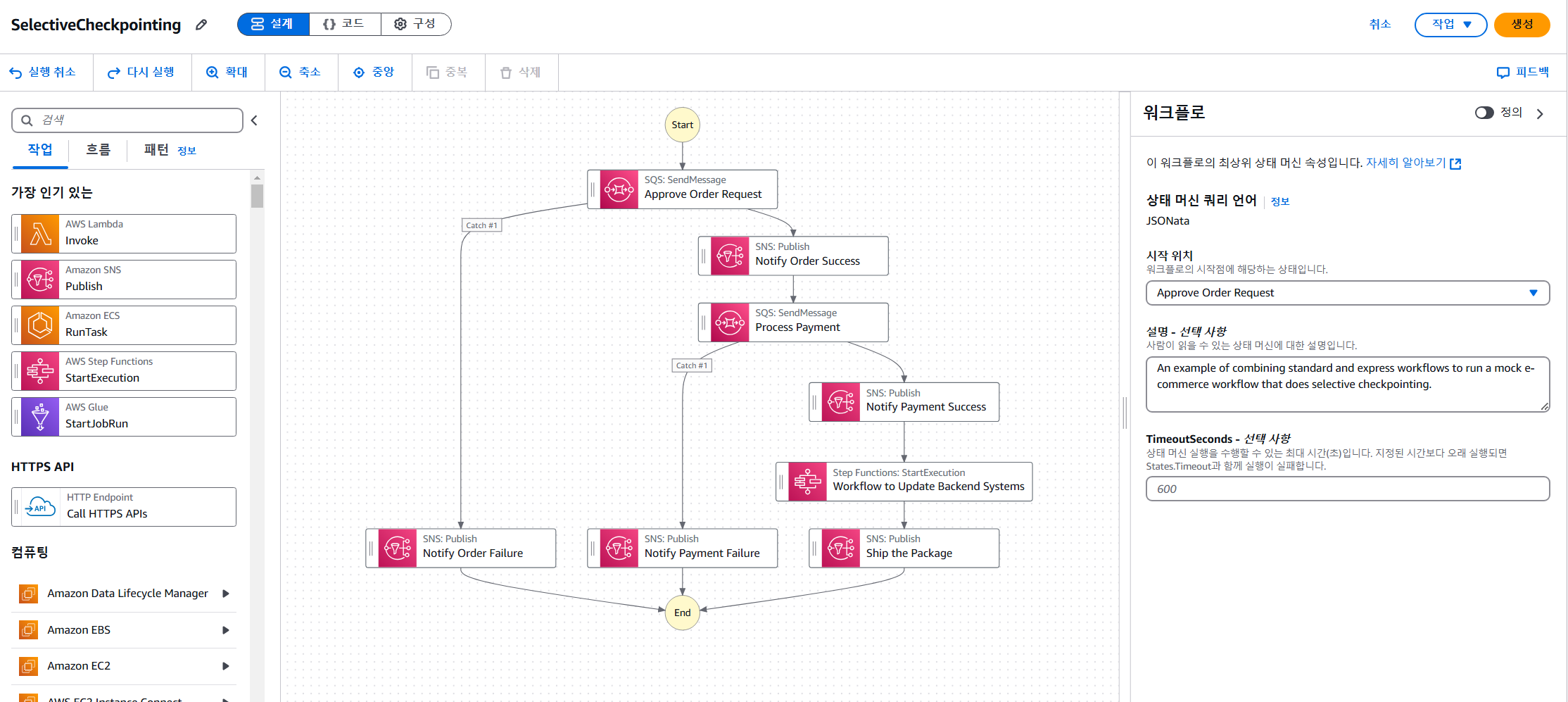Click the drag handle of Ship the Package
This screenshot has width=1568, height=702.
(x=815, y=549)
